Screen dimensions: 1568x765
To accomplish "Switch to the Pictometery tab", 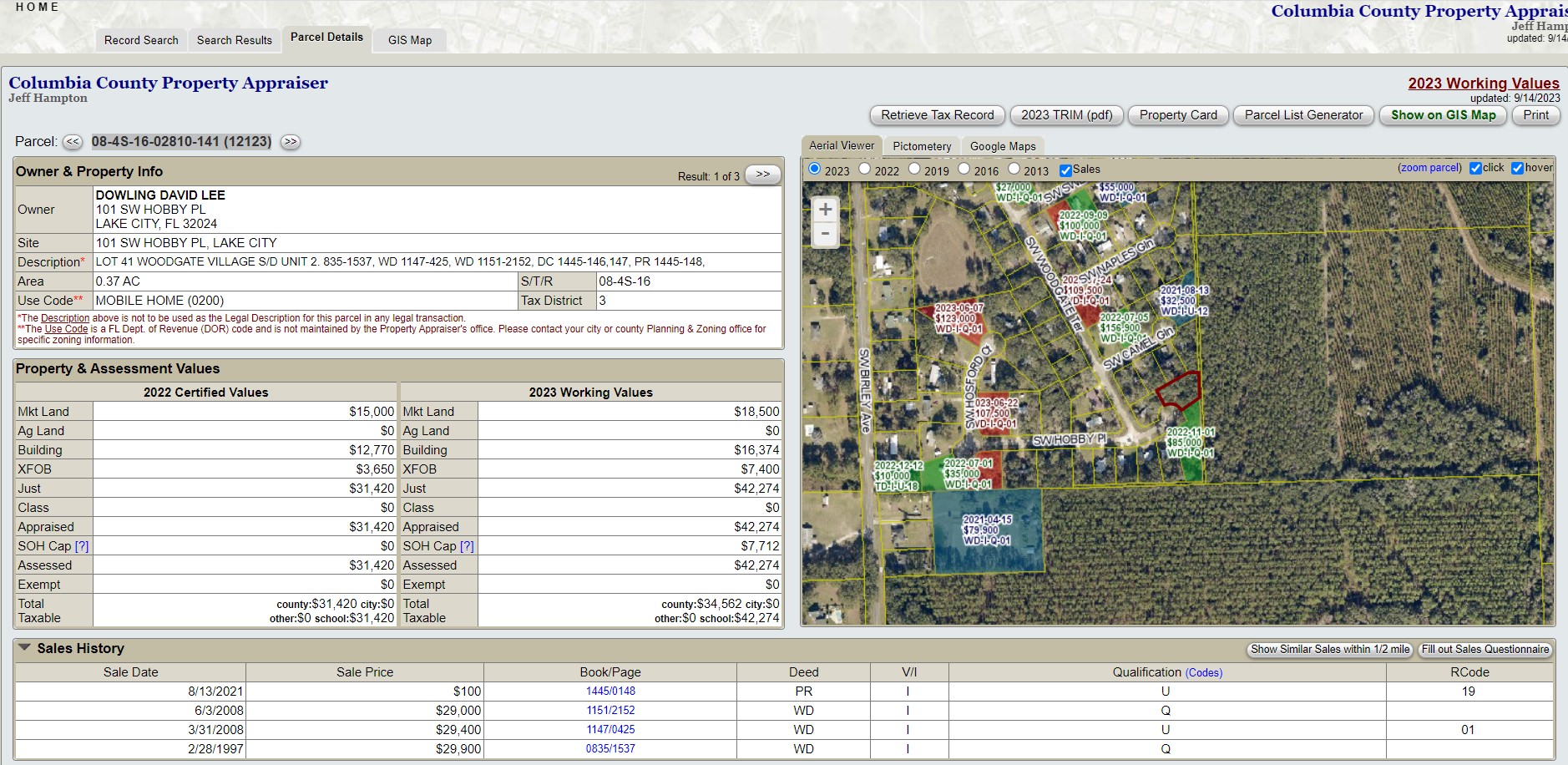I will [x=922, y=146].
